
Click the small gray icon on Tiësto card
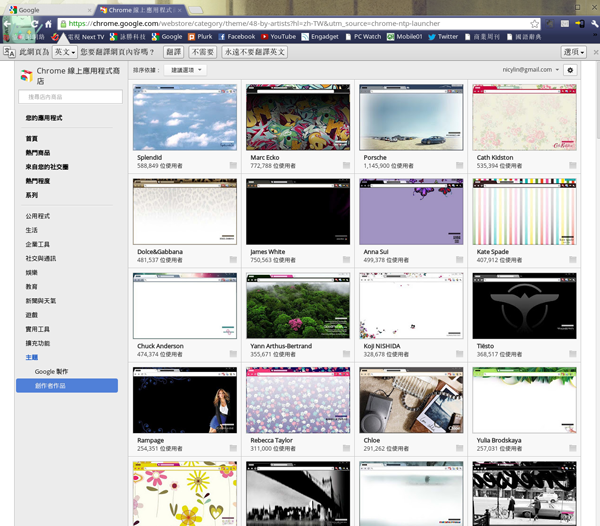[x=572, y=354]
